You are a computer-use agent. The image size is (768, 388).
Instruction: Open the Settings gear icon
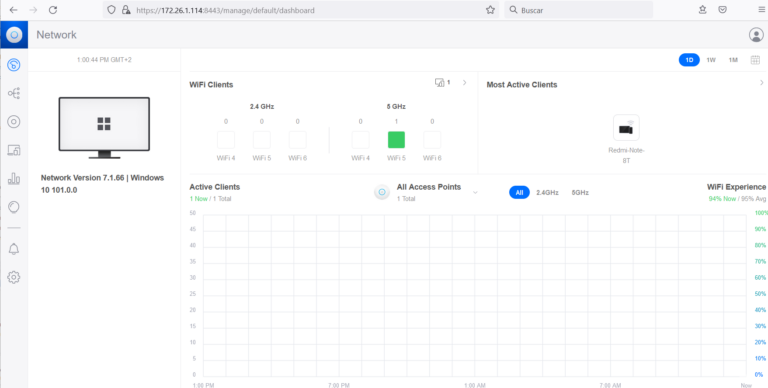point(14,277)
